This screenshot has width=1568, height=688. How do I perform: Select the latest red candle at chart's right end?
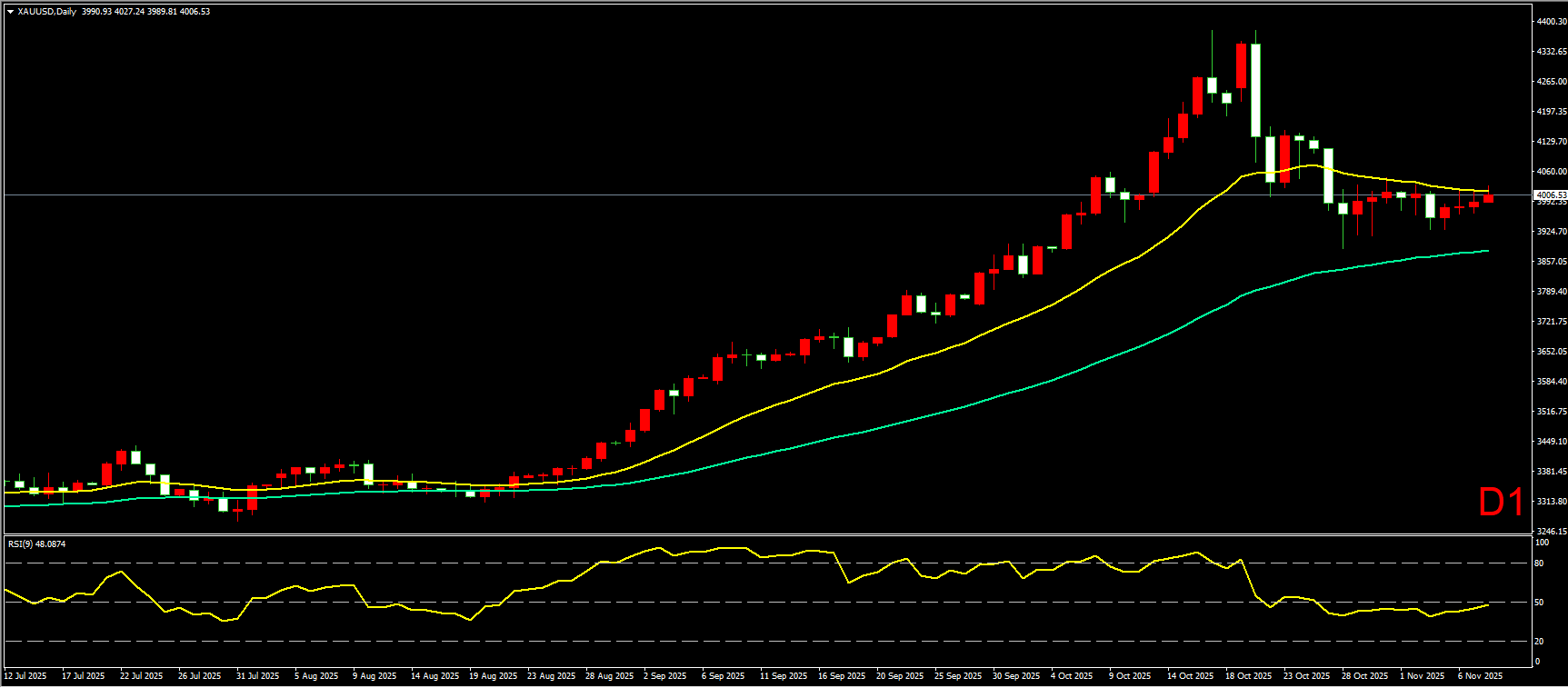[1488, 199]
